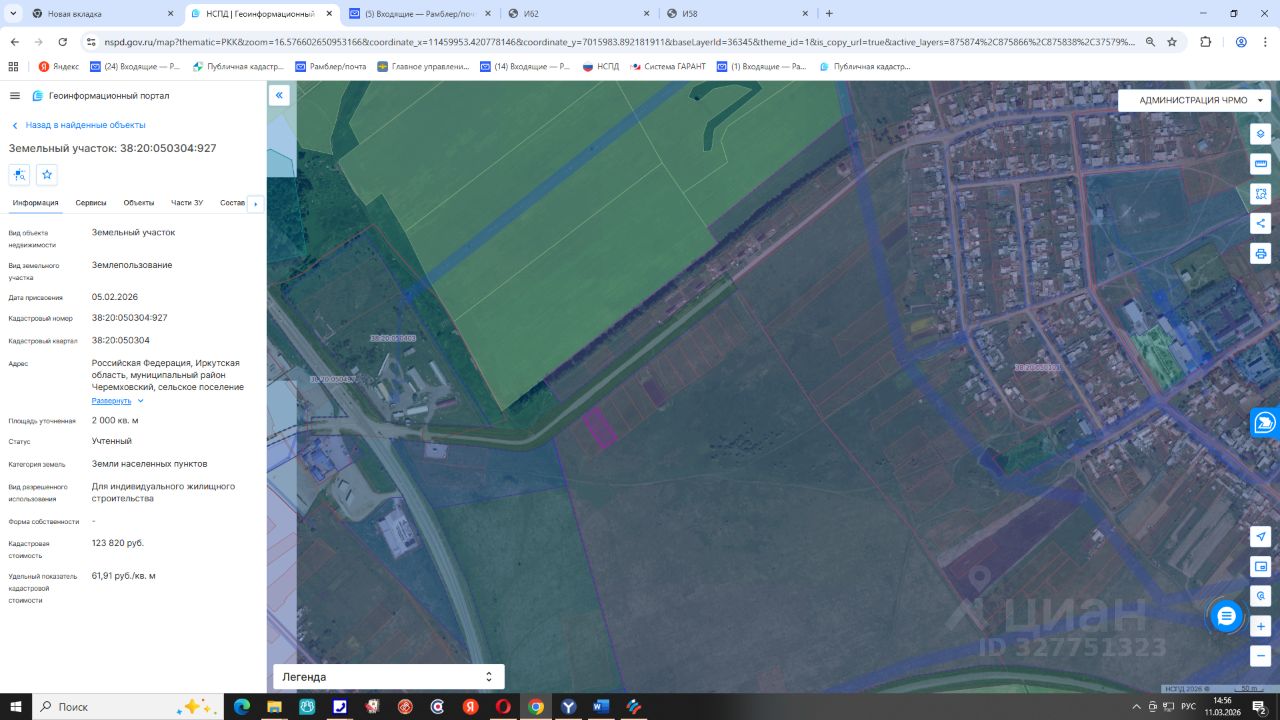Click Назад в найденные объекты link
This screenshot has width=1280, height=720.
click(x=78, y=125)
